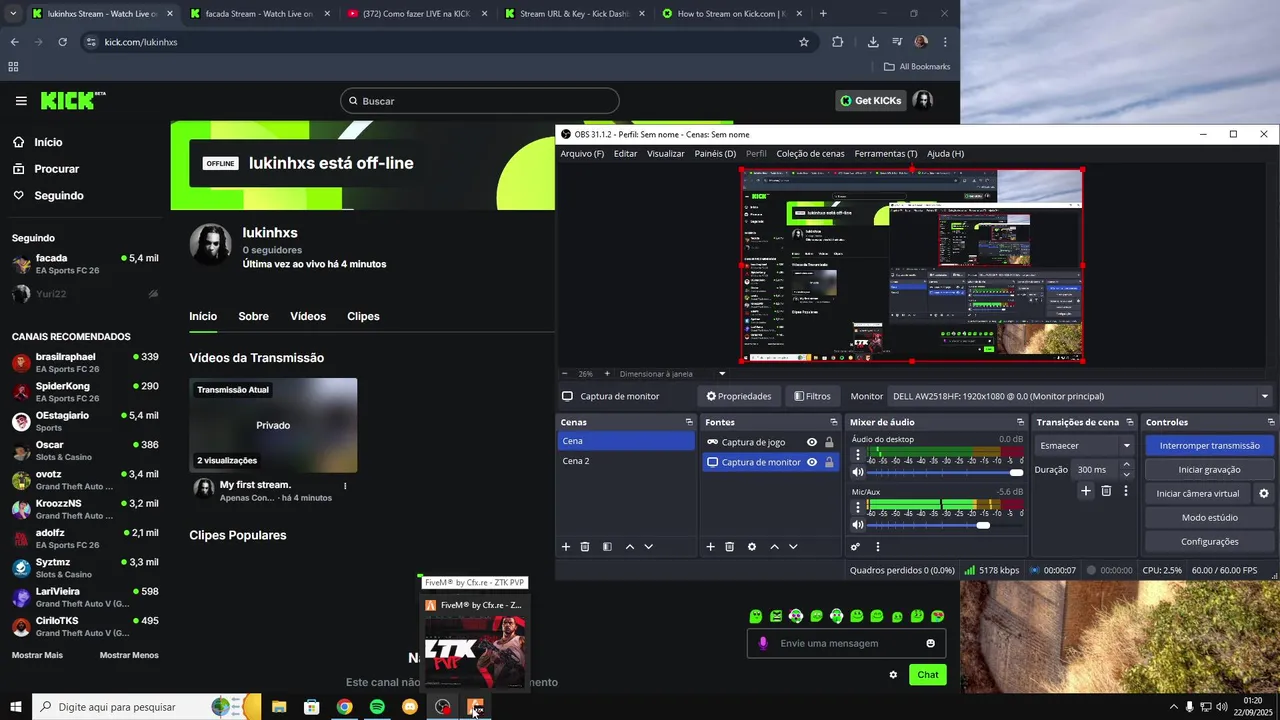Open chat settings gear on Kick
The height and width of the screenshot is (720, 1280).
pyautogui.click(x=893, y=675)
